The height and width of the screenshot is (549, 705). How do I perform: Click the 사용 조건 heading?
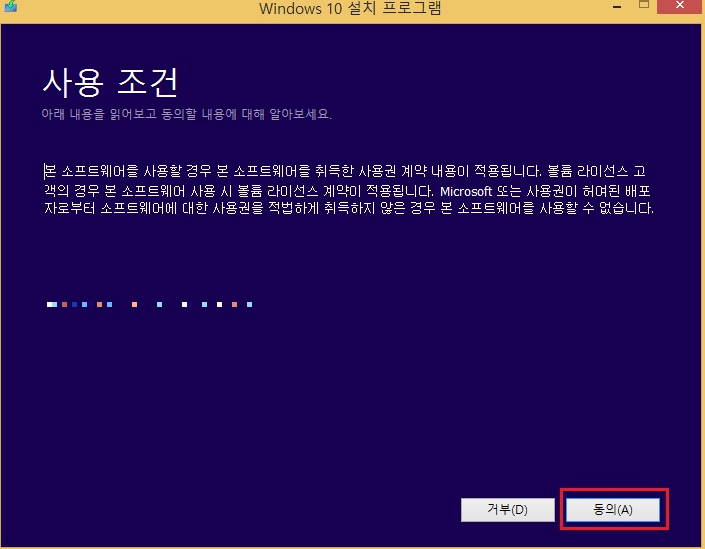coord(110,82)
